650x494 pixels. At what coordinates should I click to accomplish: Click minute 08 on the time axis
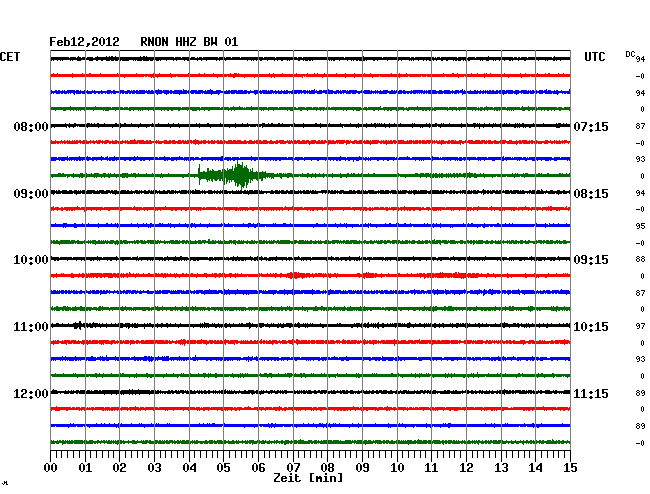327,468
